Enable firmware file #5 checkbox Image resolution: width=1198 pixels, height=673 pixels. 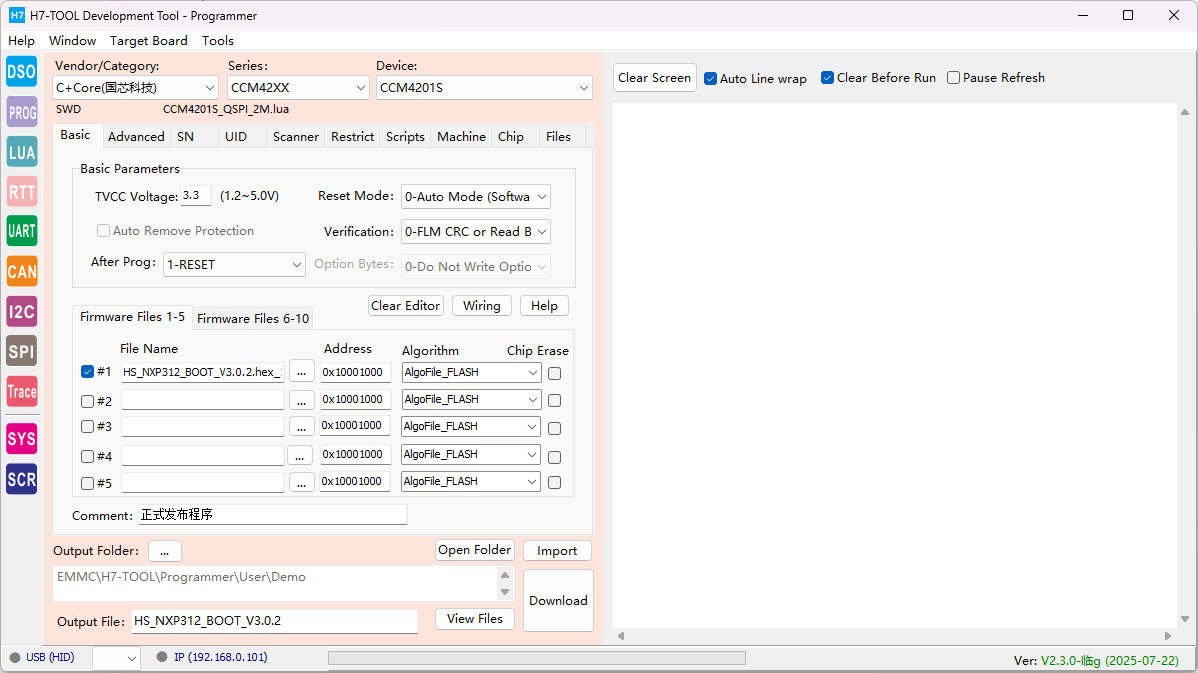[x=87, y=484]
